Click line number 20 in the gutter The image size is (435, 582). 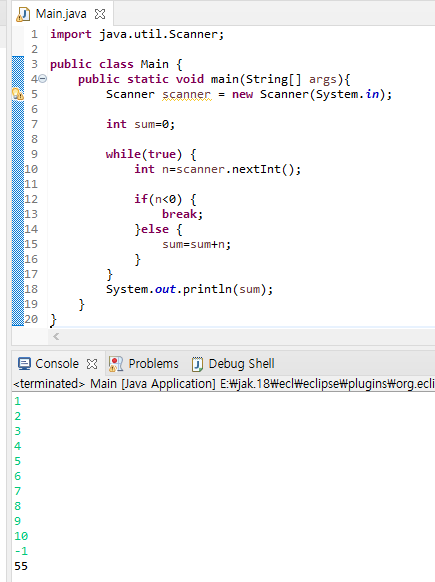31,319
